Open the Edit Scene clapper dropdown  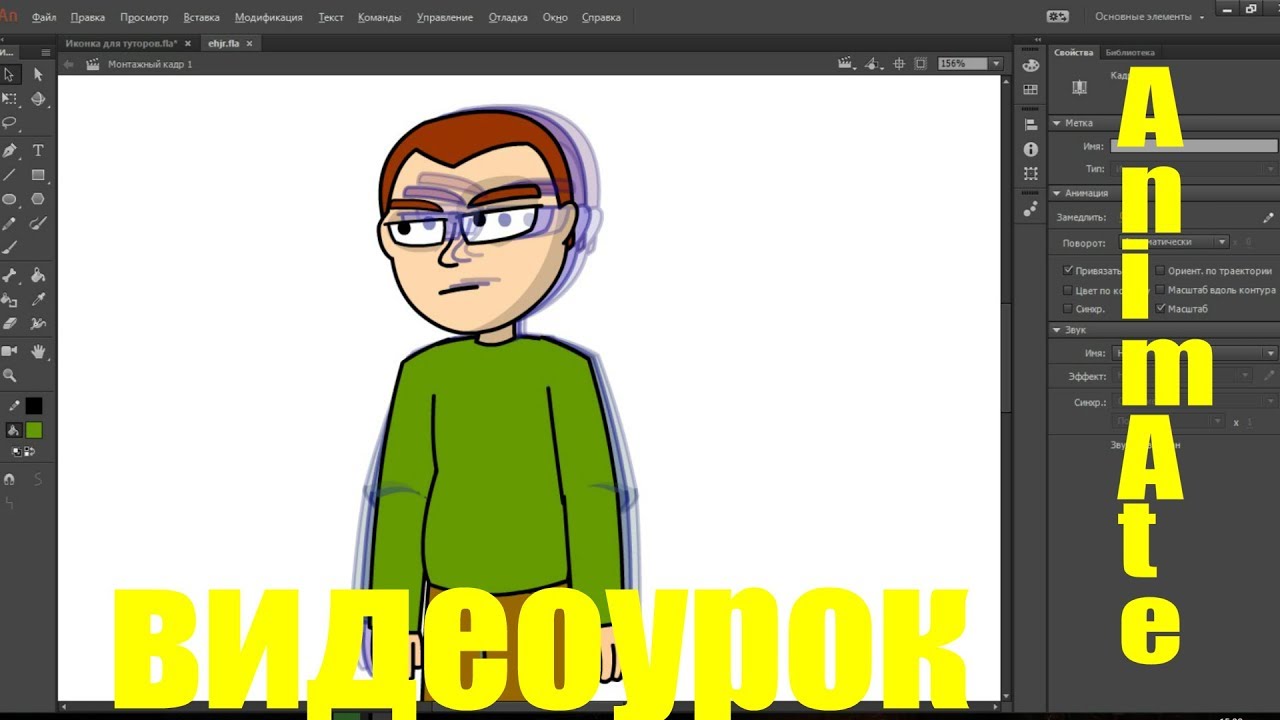(847, 63)
